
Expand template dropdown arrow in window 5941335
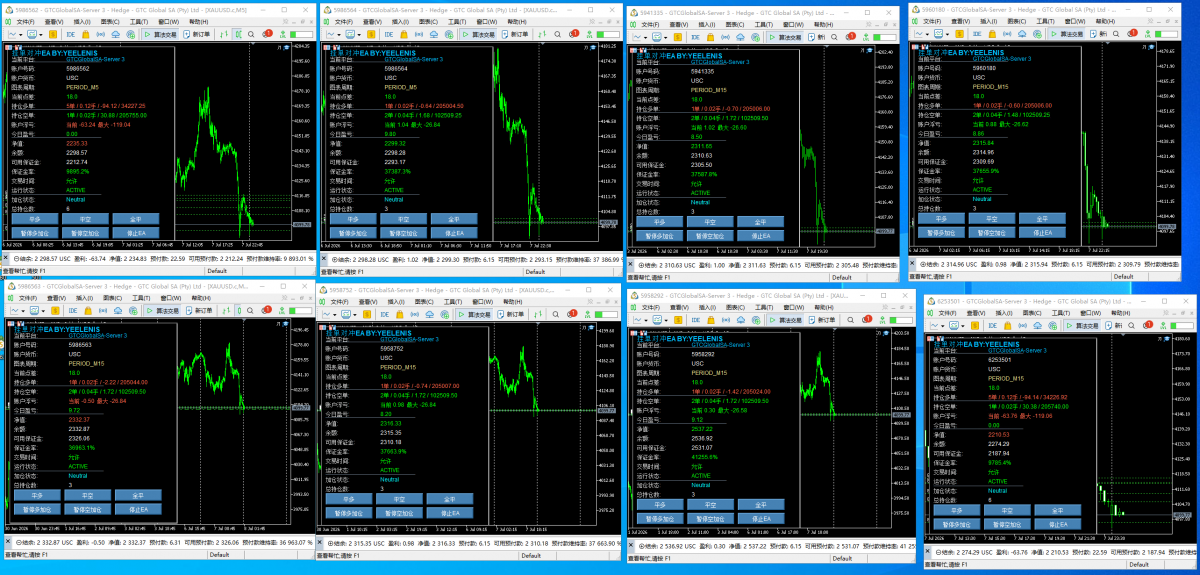coord(666,38)
